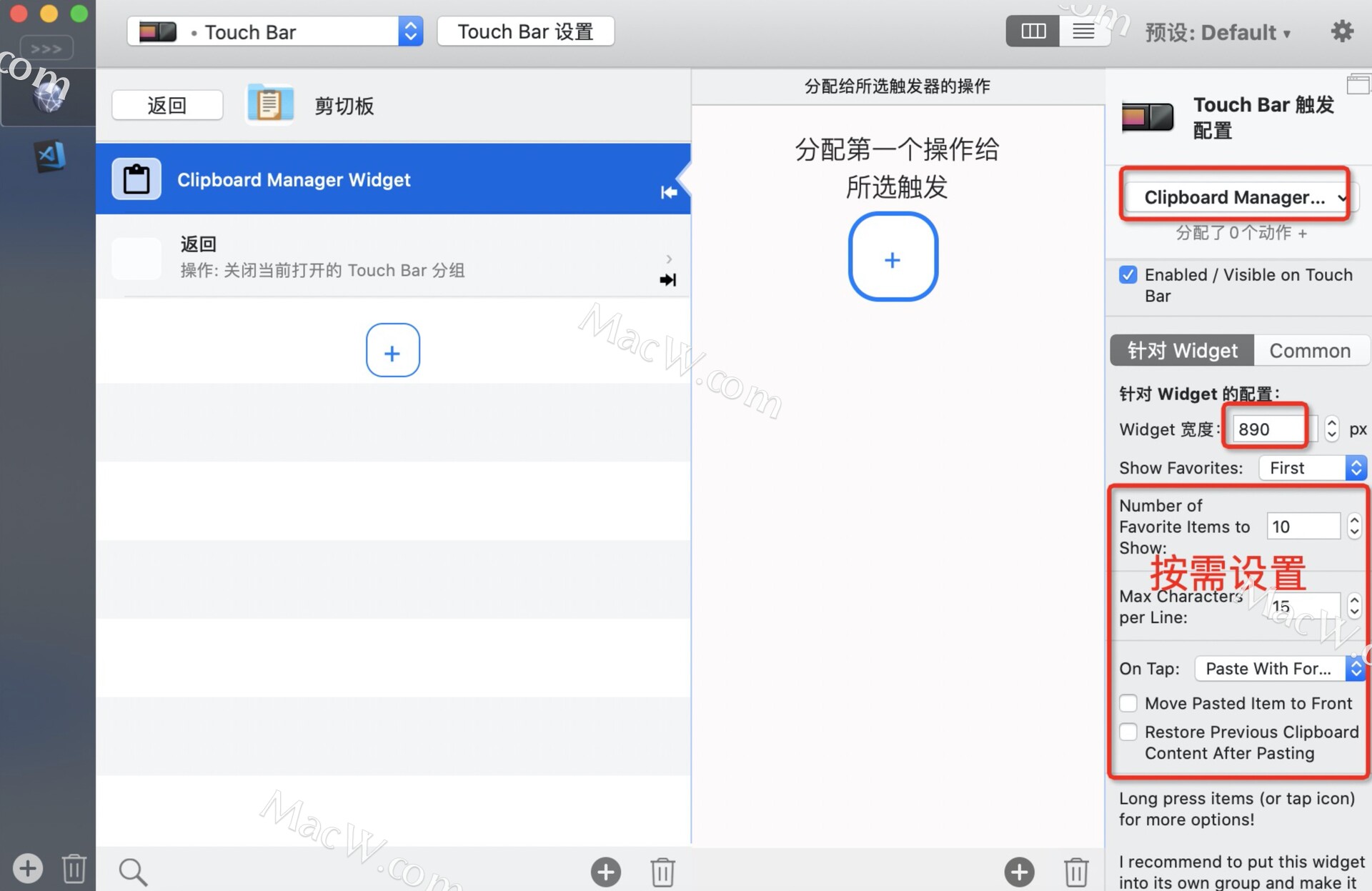Click the 返回 back button
Viewport: 1372px width, 891px height.
(x=167, y=106)
